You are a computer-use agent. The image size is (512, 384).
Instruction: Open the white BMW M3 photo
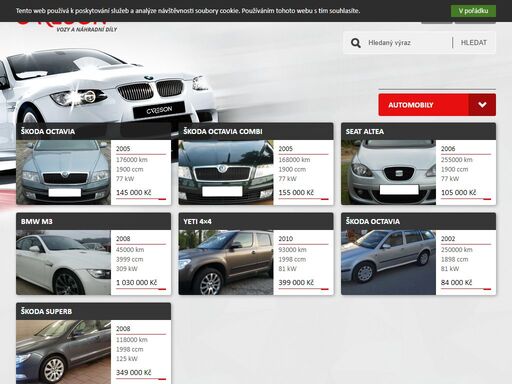63,262
